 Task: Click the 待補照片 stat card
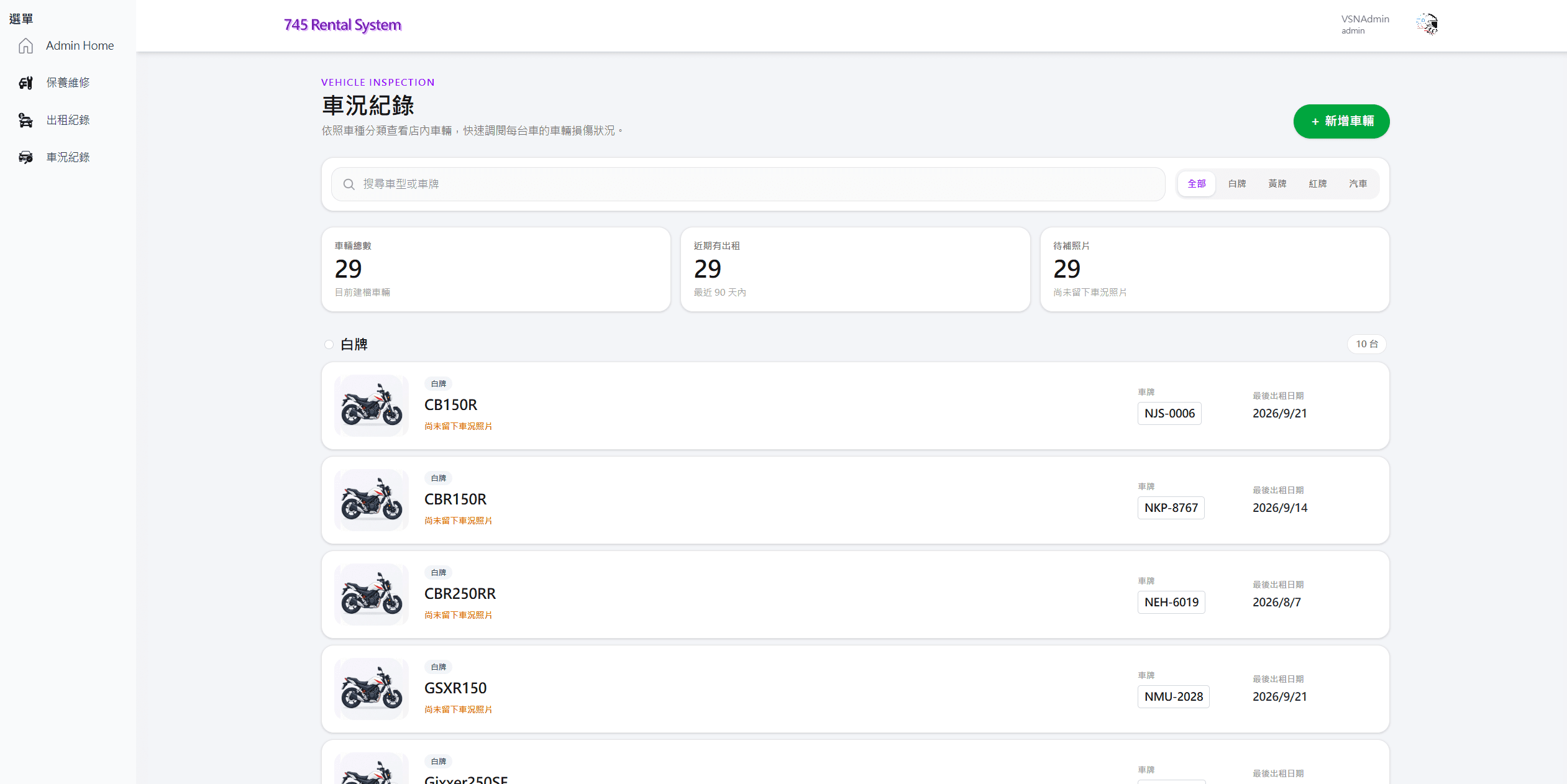(x=1215, y=270)
